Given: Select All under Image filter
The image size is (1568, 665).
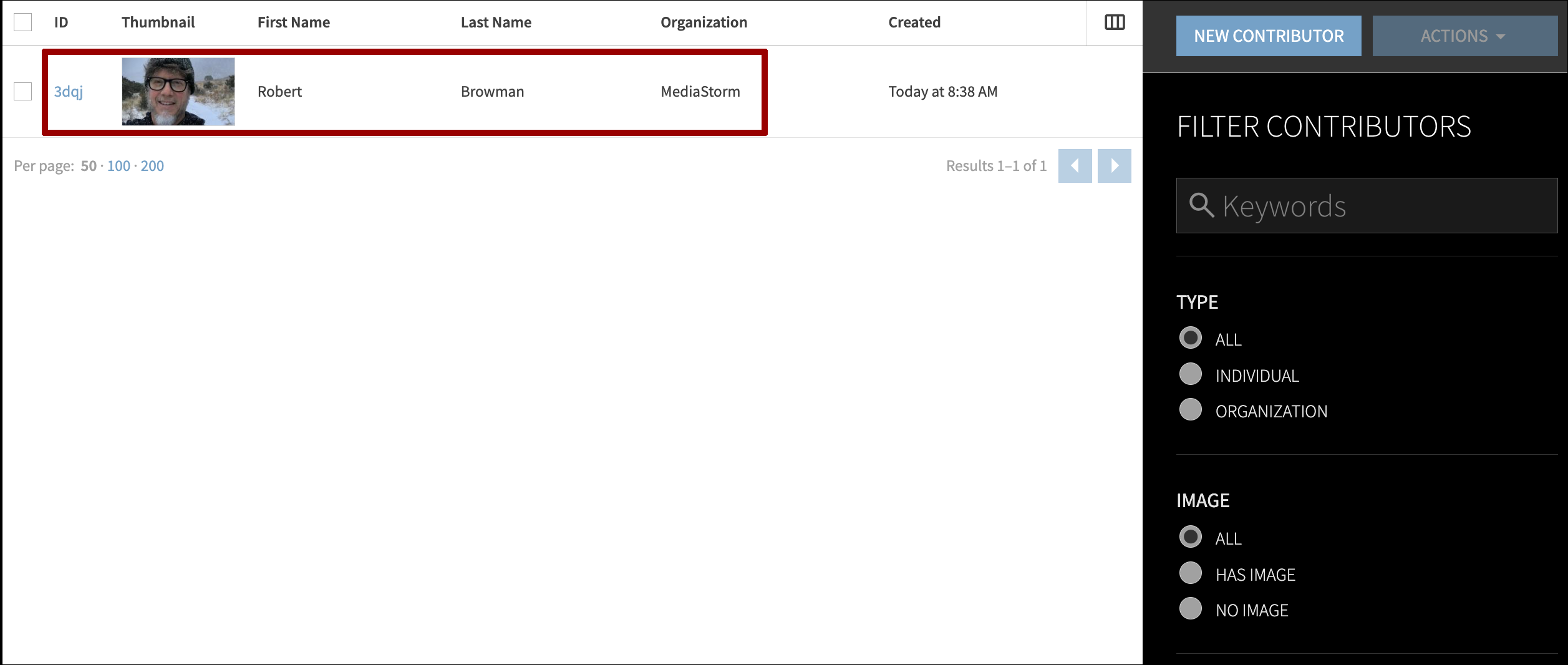Looking at the screenshot, I should (x=1190, y=537).
